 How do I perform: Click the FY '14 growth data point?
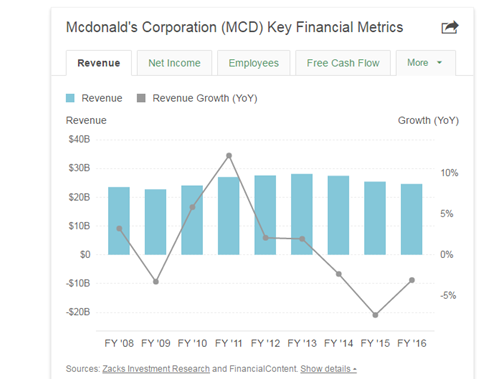click(x=339, y=274)
